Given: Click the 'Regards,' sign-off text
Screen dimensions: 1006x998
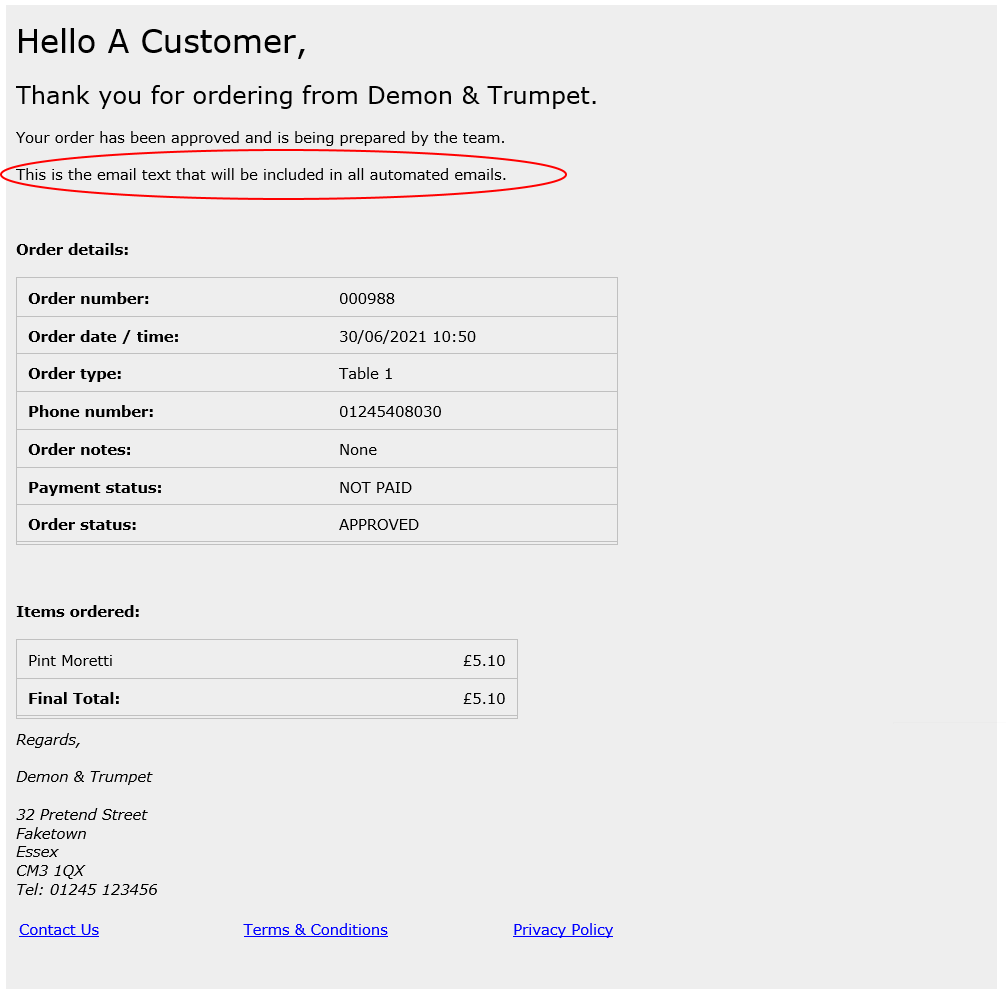Looking at the screenshot, I should click(48, 740).
